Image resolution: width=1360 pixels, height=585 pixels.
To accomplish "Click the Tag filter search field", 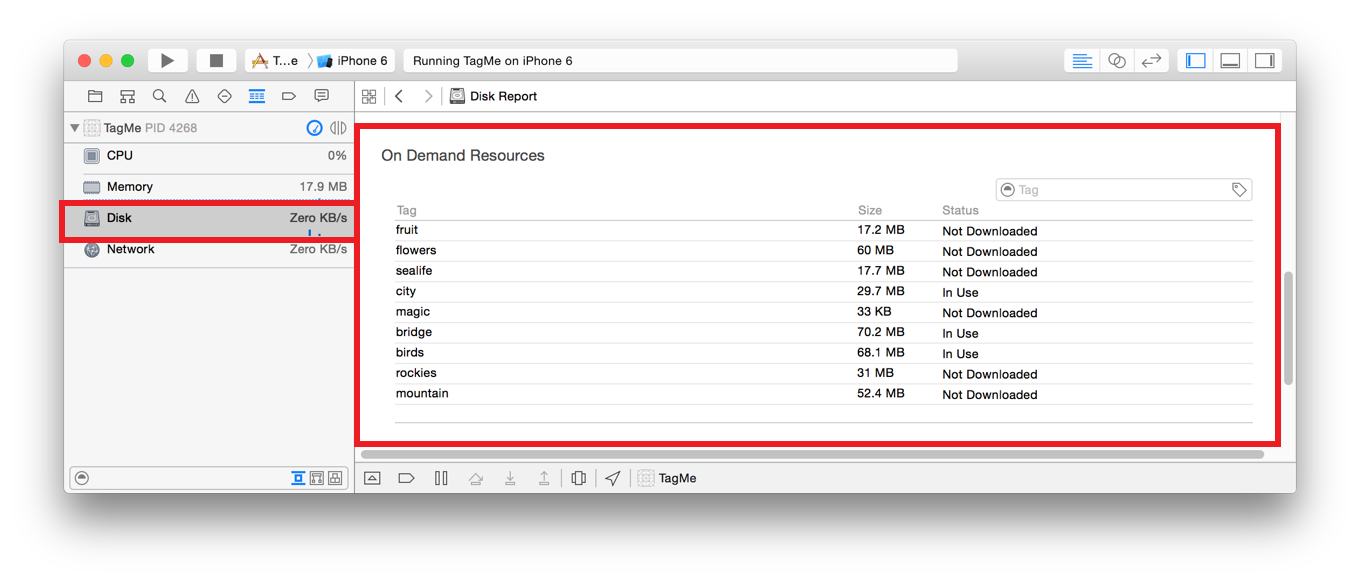I will click(x=1120, y=190).
